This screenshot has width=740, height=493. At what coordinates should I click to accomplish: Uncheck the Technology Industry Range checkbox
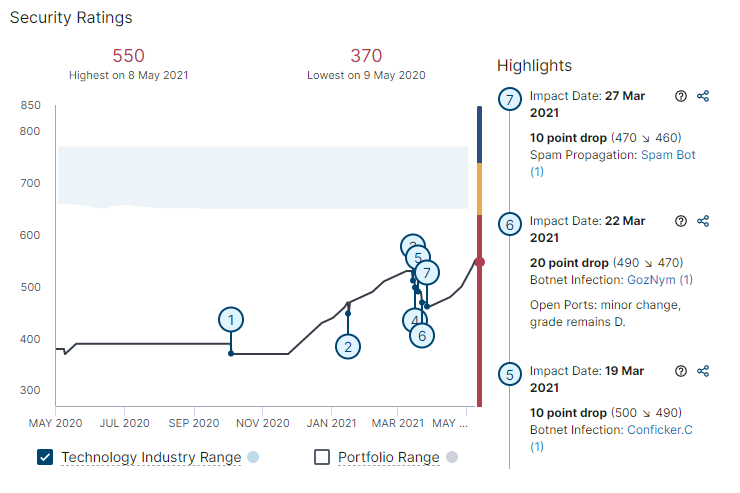(44, 457)
